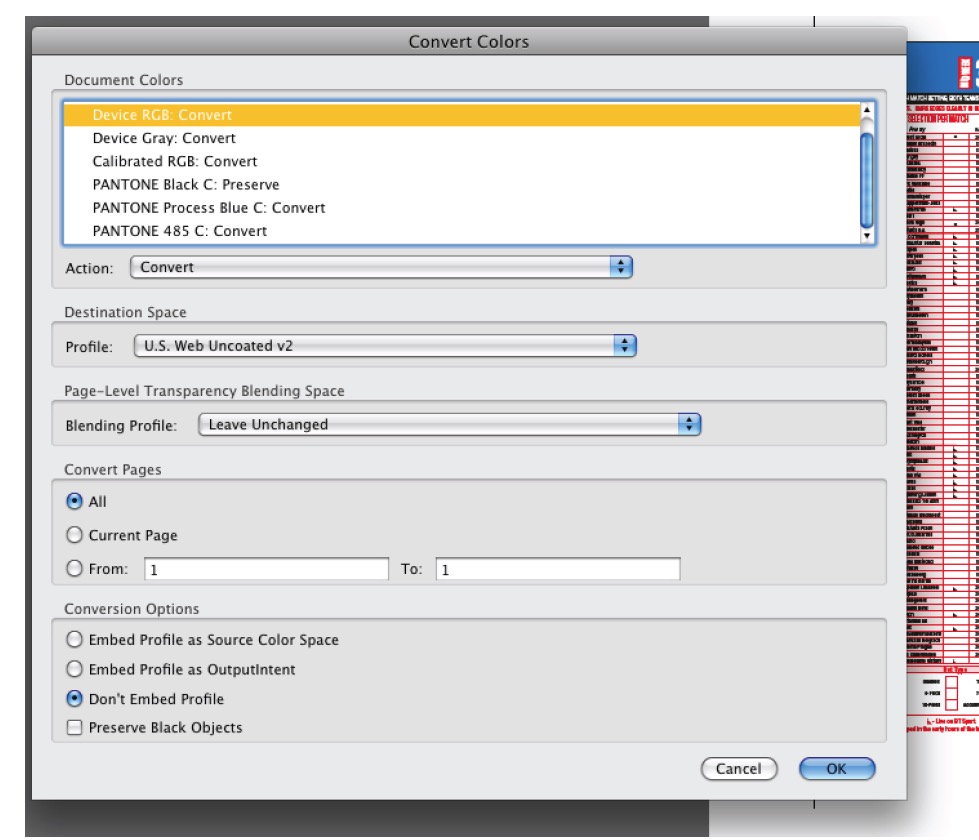Select Device RGB: Convert list entry
979x840 pixels.
162,115
